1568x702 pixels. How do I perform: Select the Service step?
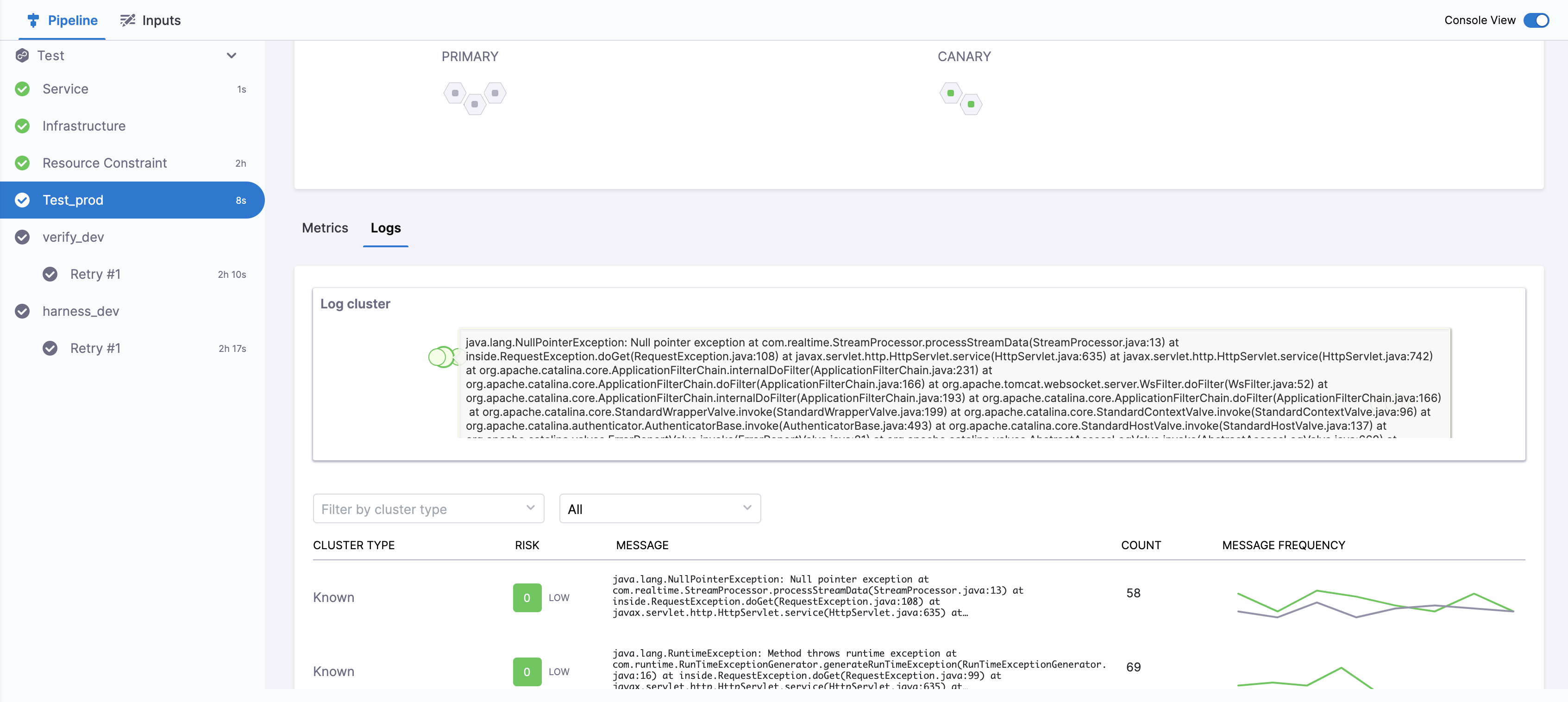(132, 89)
